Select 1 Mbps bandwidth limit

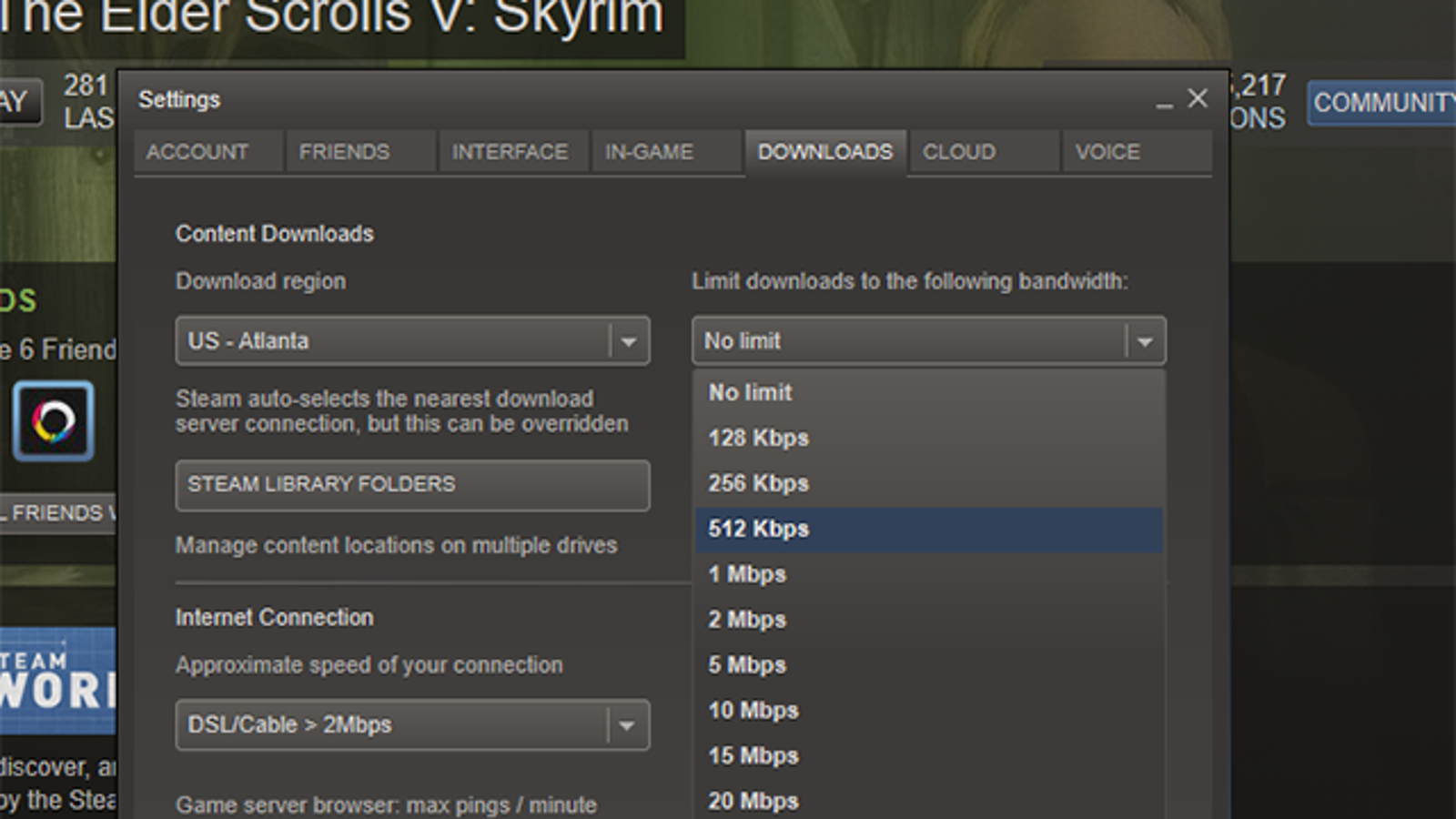click(x=929, y=575)
